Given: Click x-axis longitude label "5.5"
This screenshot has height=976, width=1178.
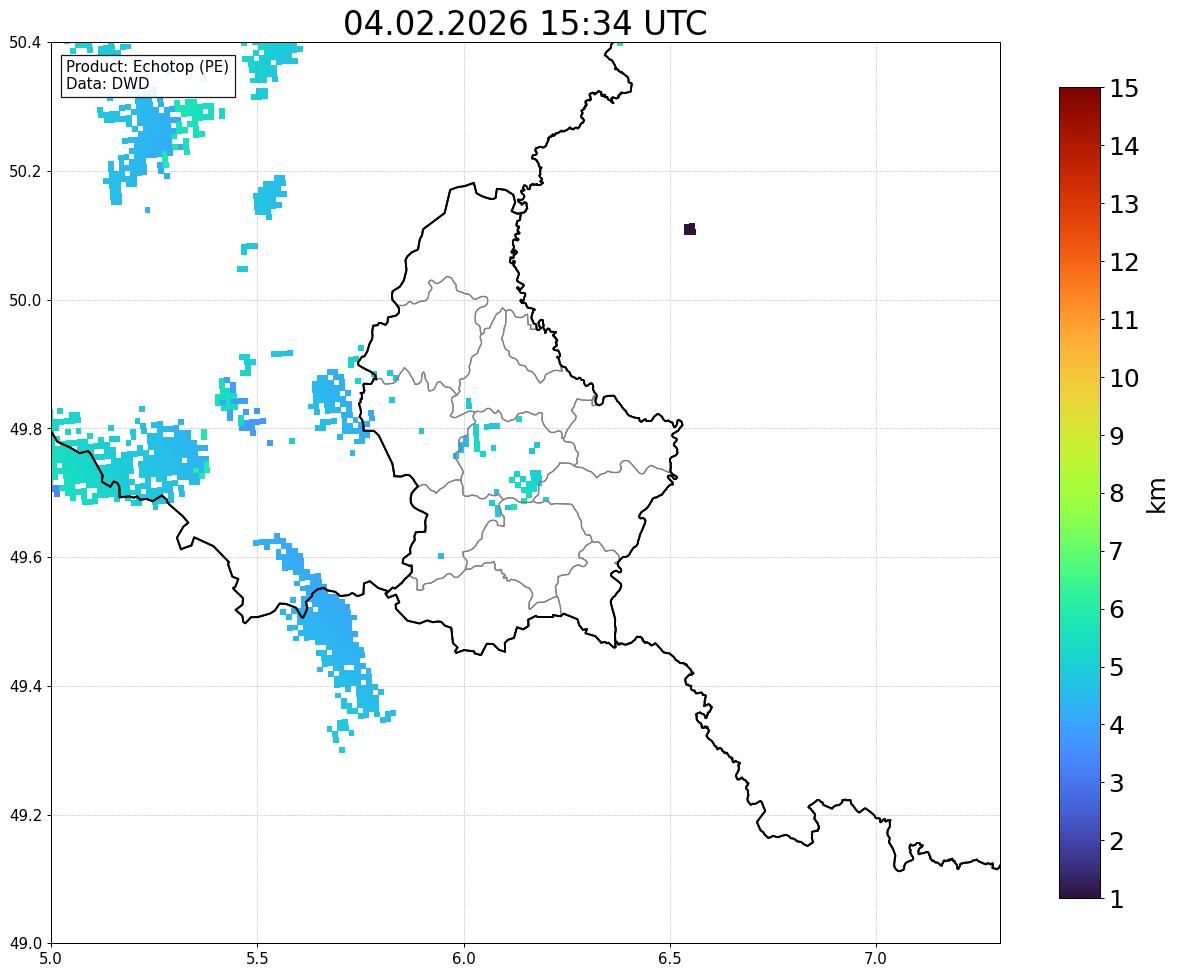Looking at the screenshot, I should coord(258,959).
